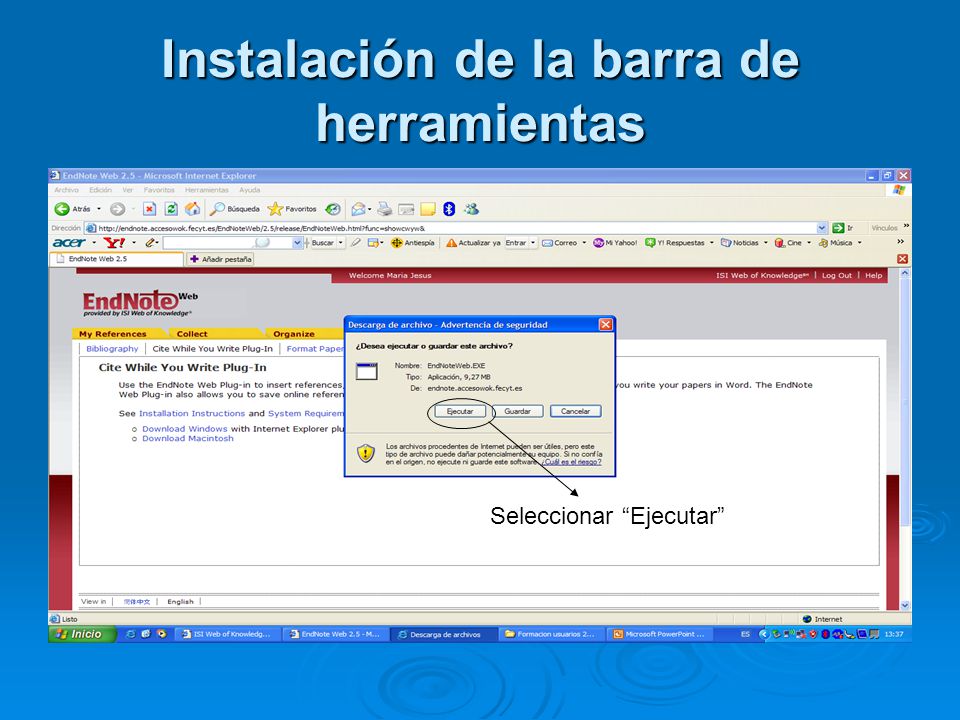Open the Archivo menu
This screenshot has height=720, width=960.
coord(66,190)
